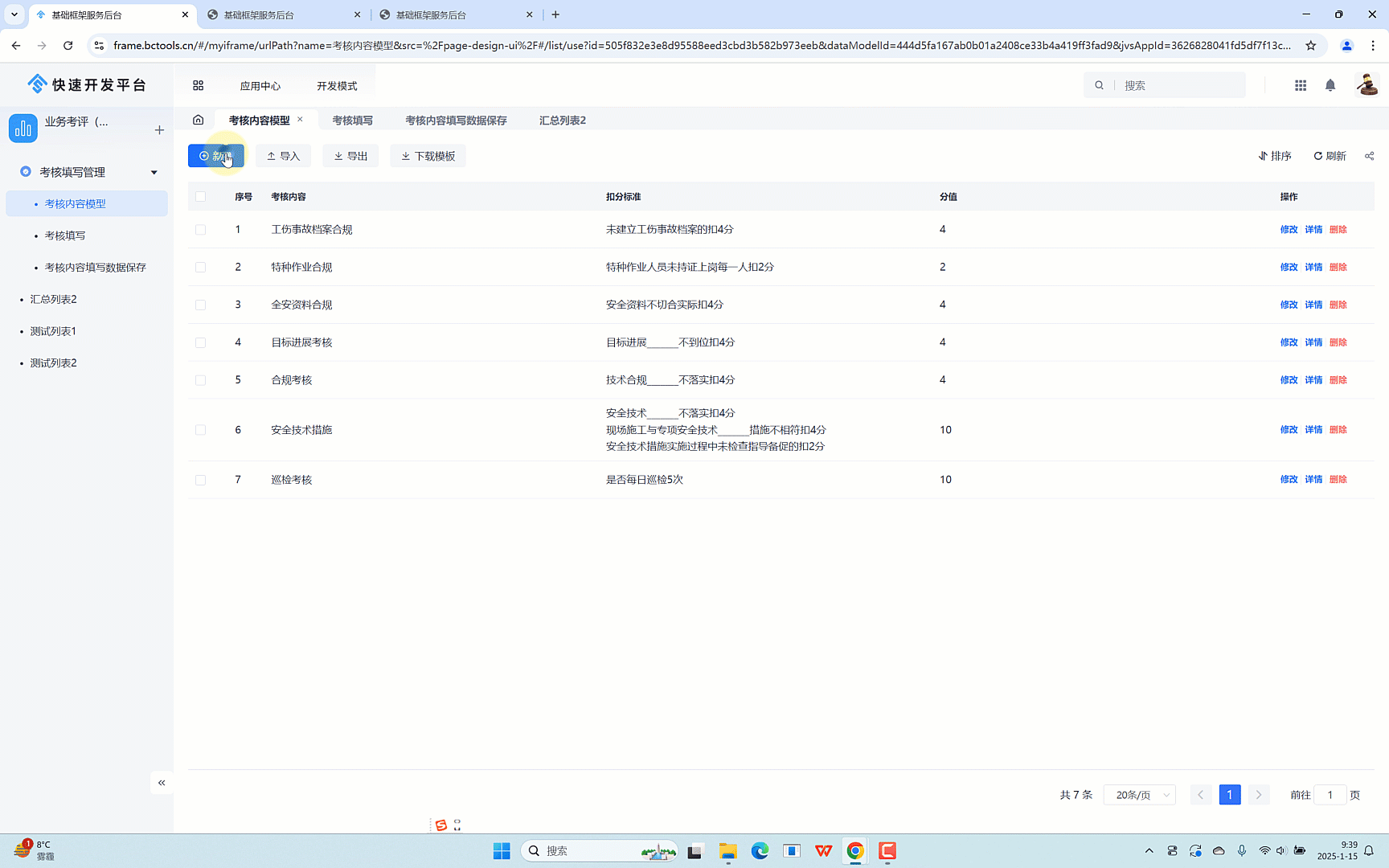The width and height of the screenshot is (1389, 868).
Task: Click the previous page arrow in pagination
Action: [1201, 795]
